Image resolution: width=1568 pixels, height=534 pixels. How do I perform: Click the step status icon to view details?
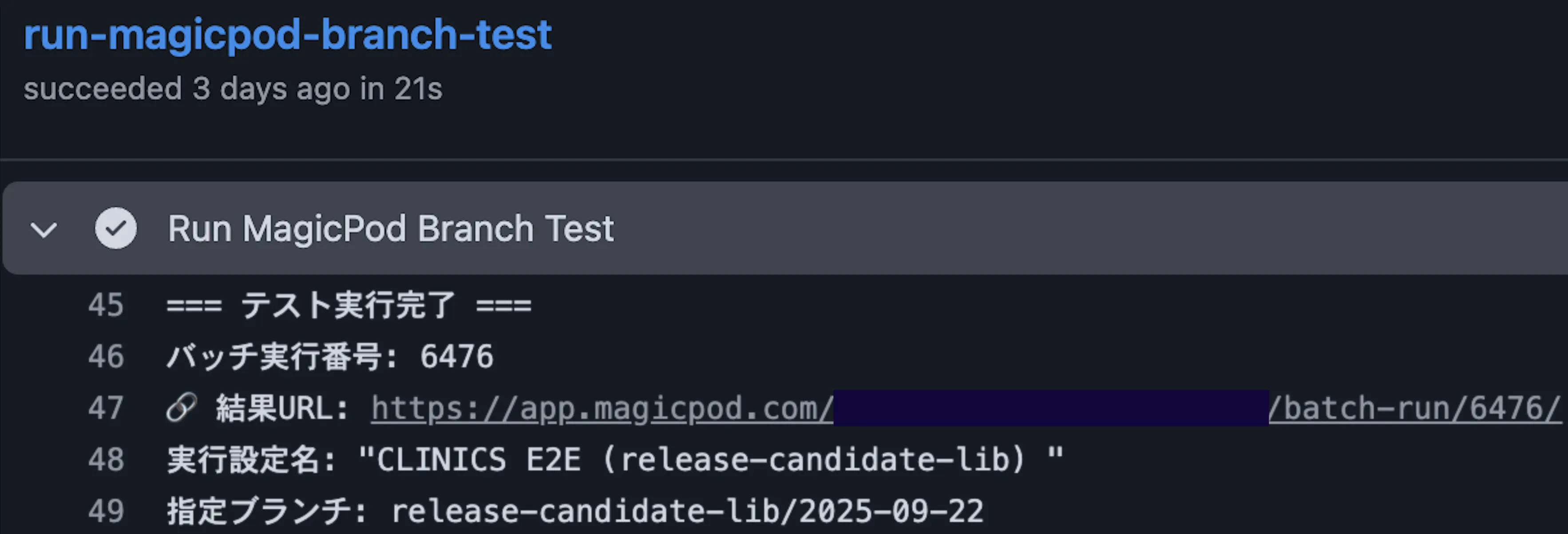click(x=116, y=228)
